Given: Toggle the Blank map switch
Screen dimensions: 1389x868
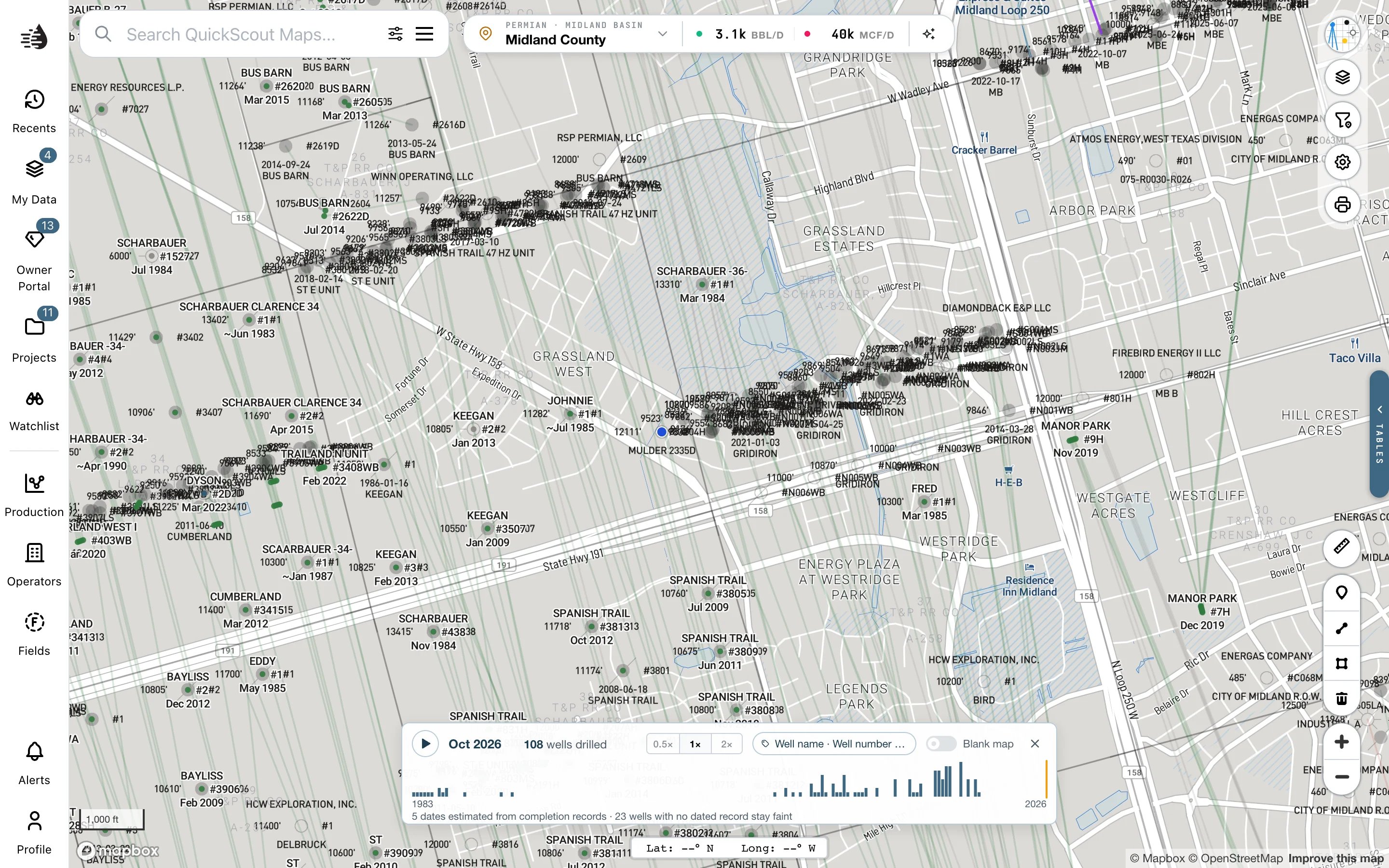Looking at the screenshot, I should (941, 744).
